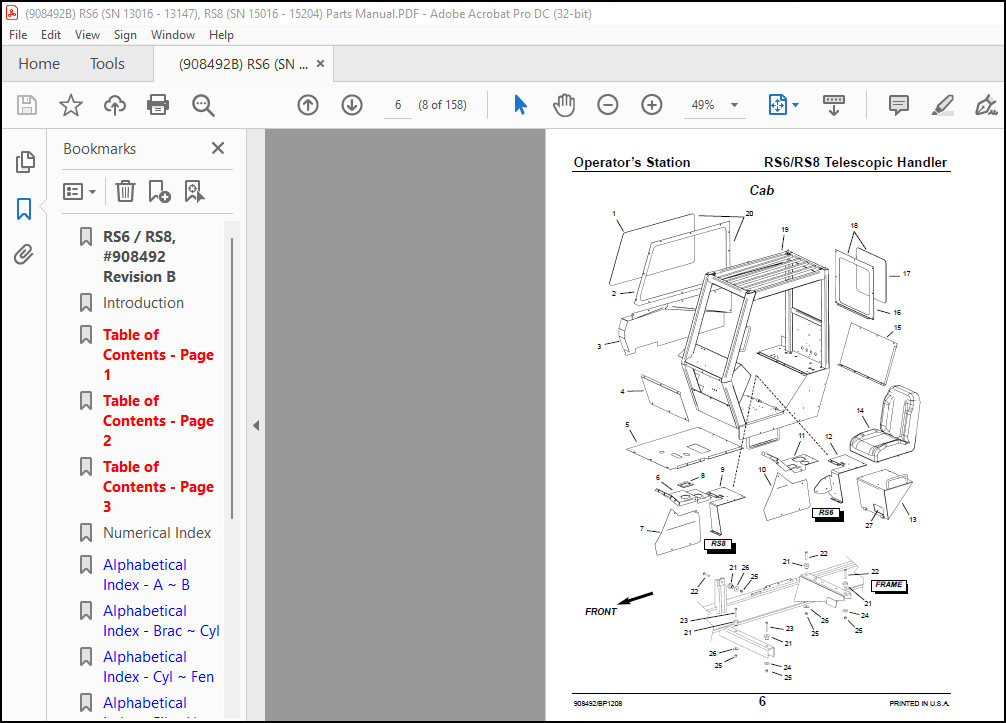Open the Window menu

pos(173,35)
